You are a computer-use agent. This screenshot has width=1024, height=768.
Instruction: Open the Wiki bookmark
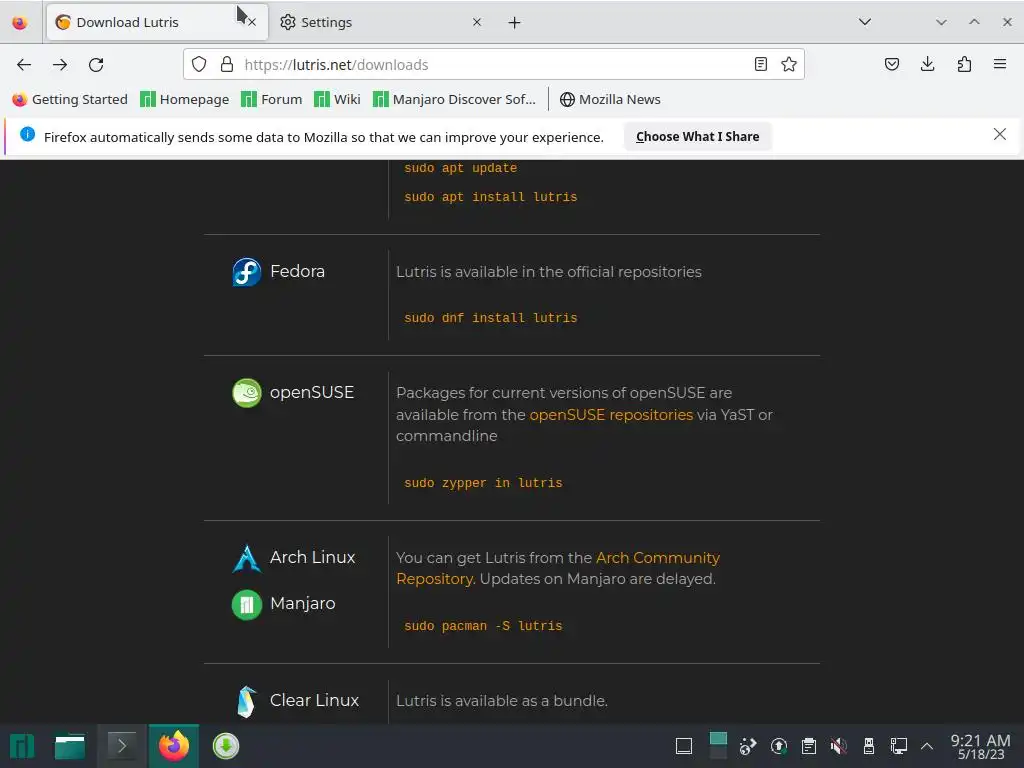coord(338,99)
